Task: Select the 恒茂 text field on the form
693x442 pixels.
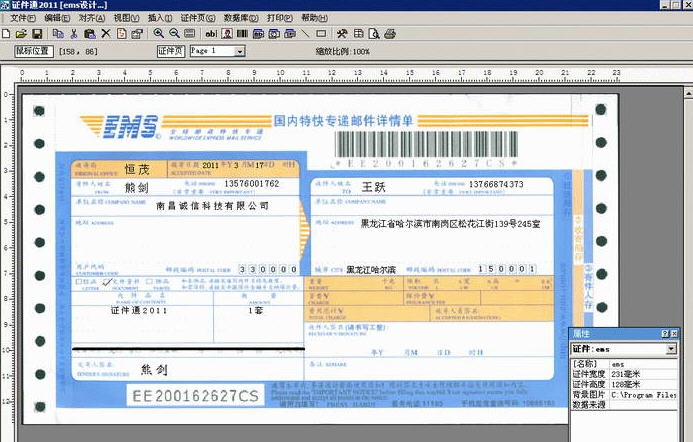Action: pyautogui.click(x=137, y=169)
